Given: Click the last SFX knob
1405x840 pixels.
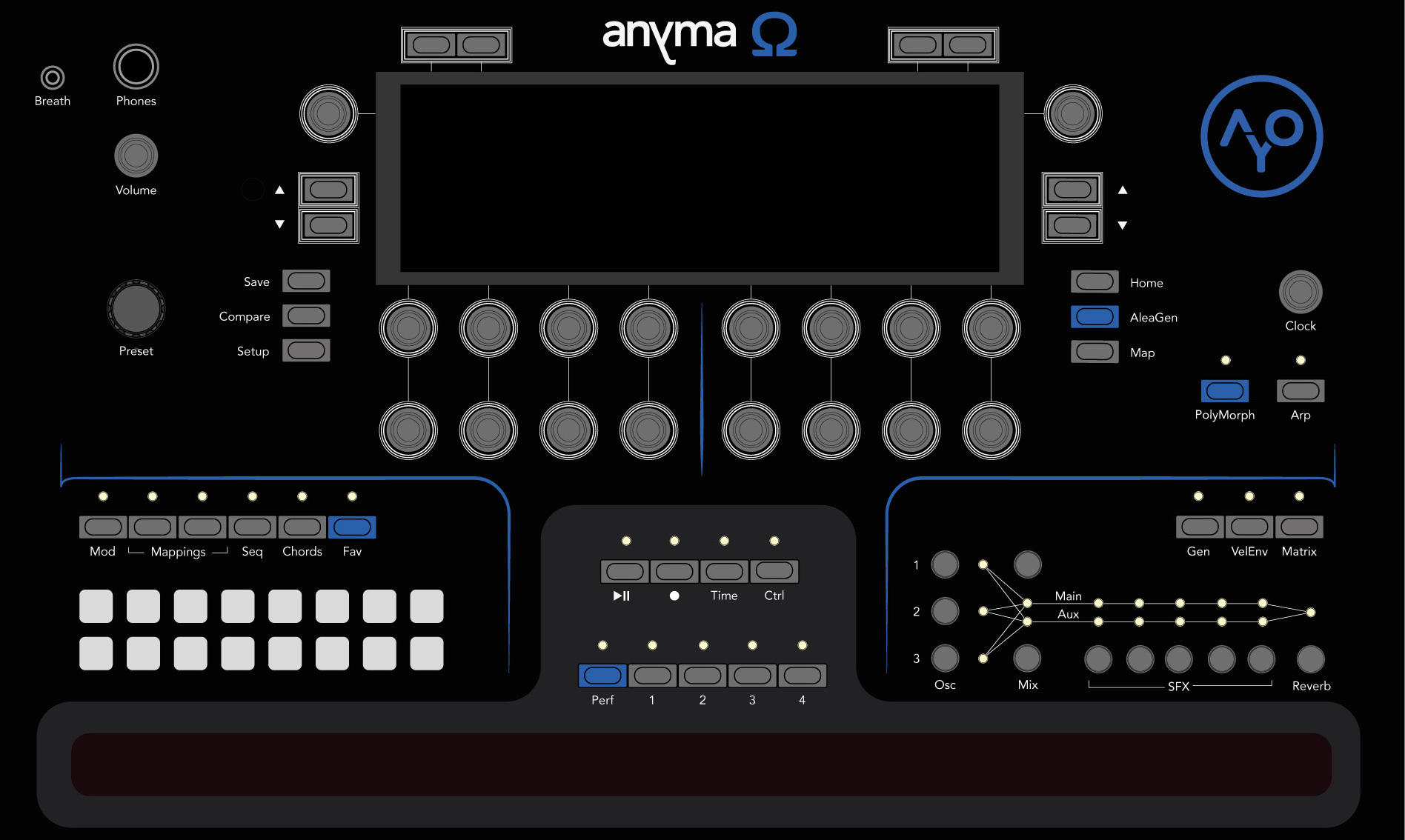Looking at the screenshot, I should pyautogui.click(x=1261, y=659).
